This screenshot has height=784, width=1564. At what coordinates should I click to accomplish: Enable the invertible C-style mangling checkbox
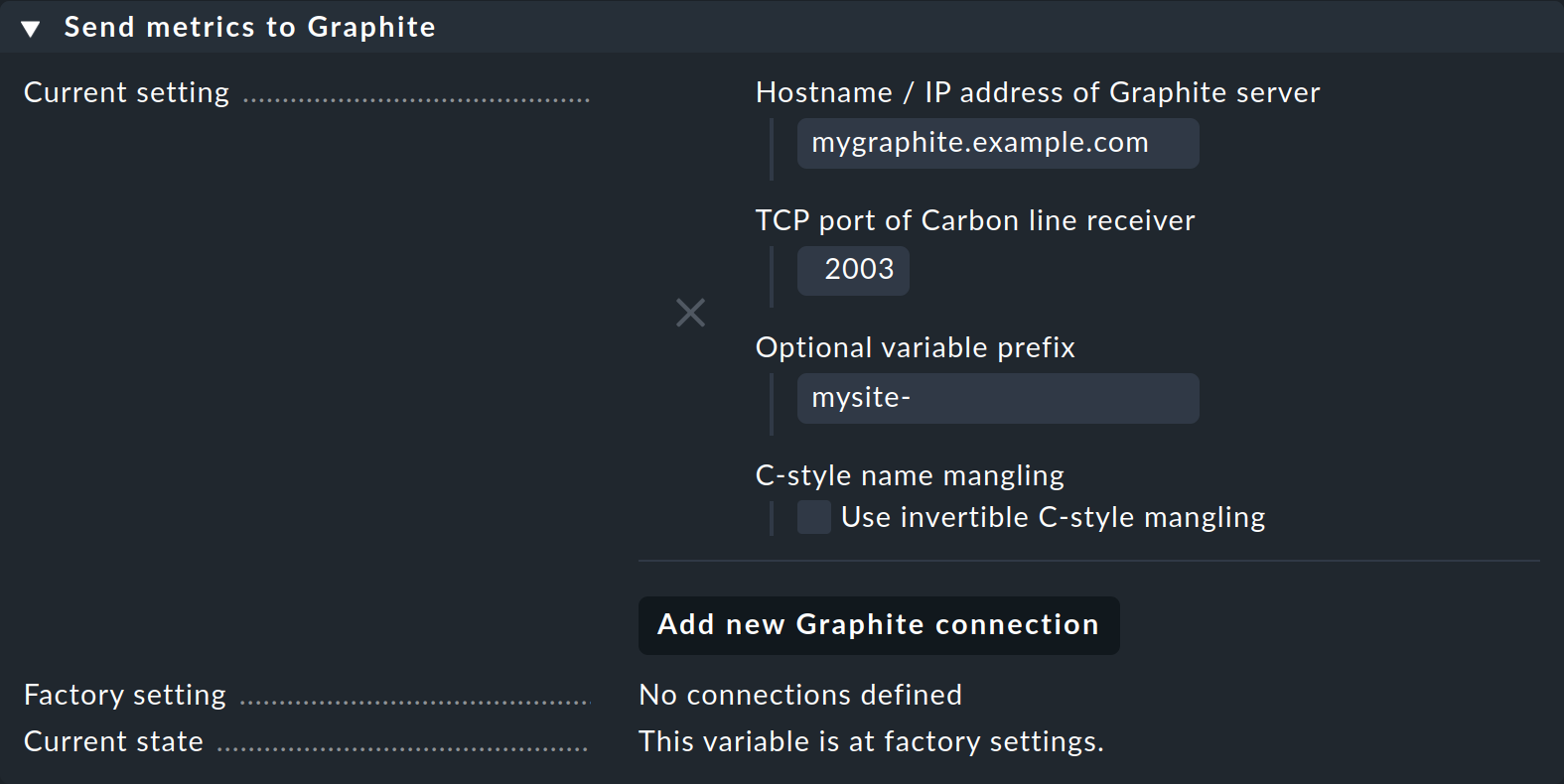tap(813, 517)
